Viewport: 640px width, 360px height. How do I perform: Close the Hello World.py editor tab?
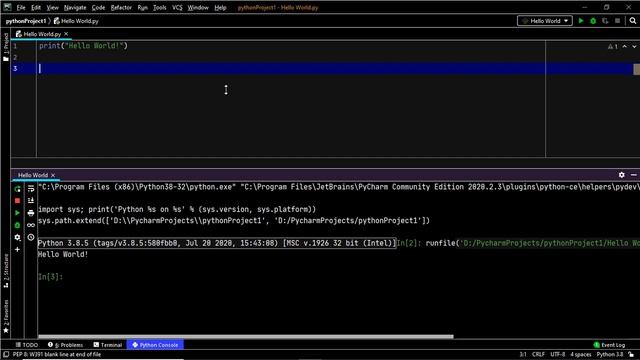pos(66,34)
